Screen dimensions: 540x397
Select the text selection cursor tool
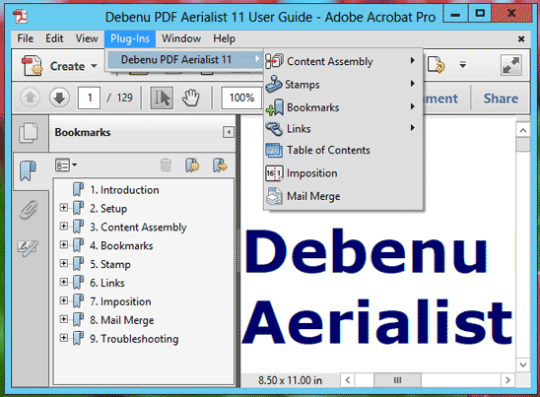click(162, 98)
